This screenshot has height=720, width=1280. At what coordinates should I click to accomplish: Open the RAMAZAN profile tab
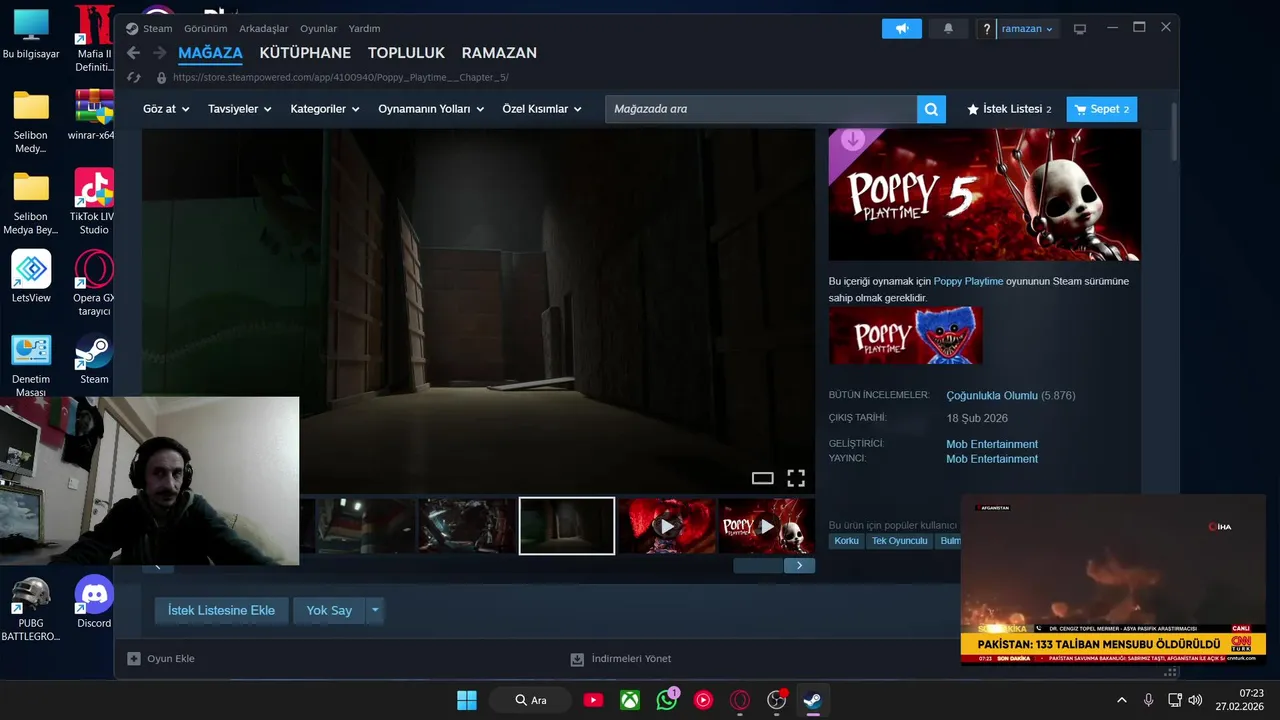click(x=499, y=53)
